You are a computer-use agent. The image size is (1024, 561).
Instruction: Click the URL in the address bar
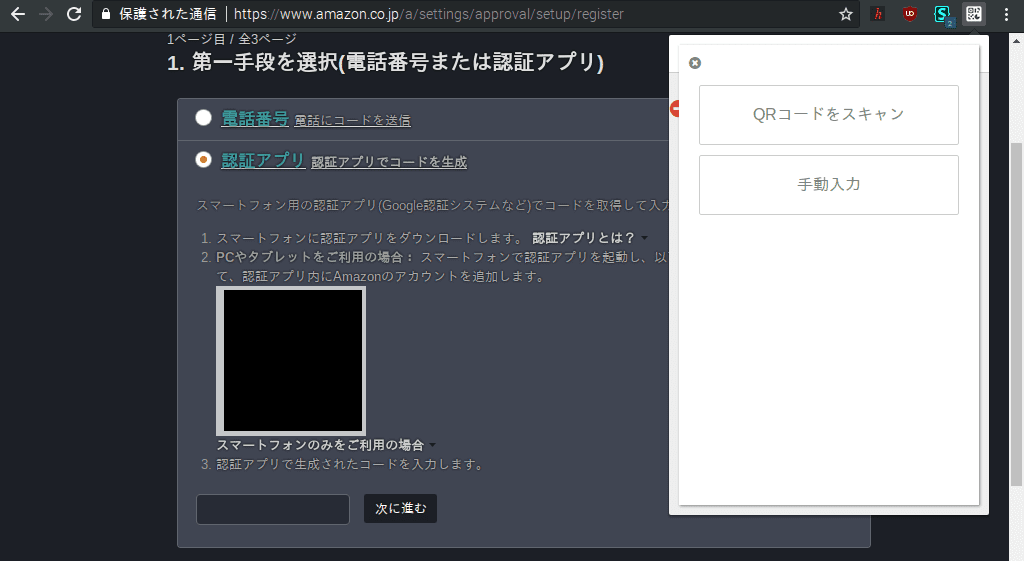(x=428, y=14)
